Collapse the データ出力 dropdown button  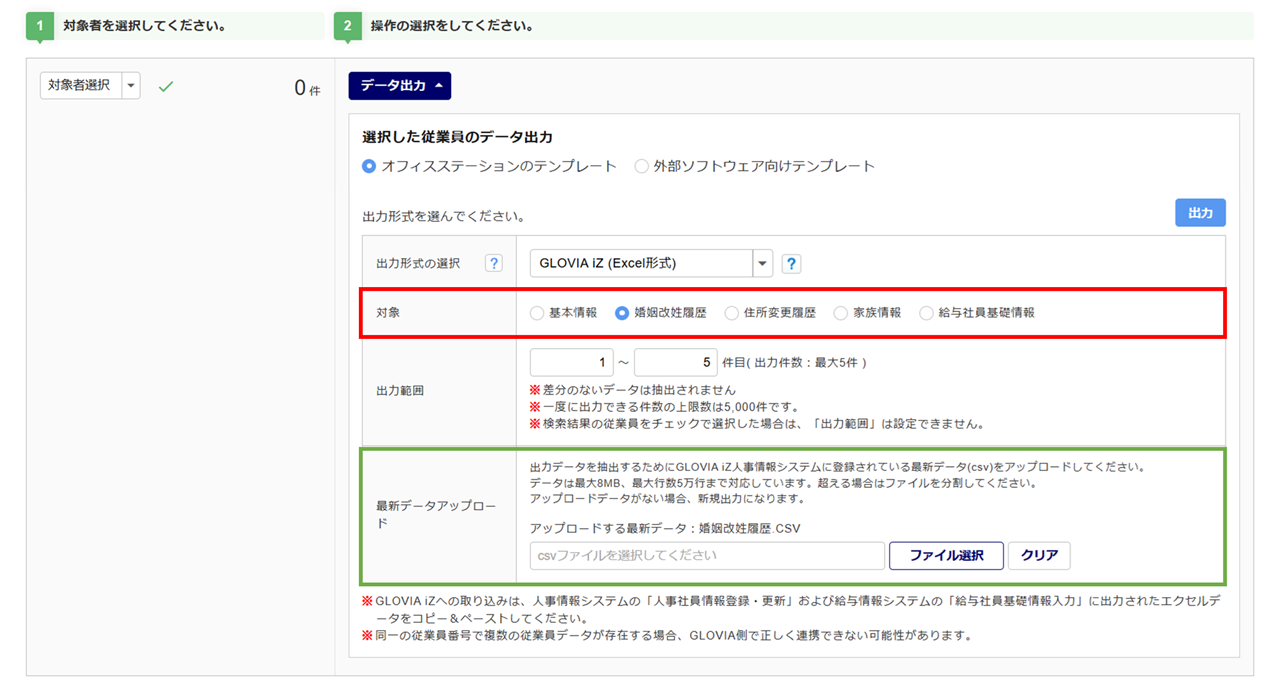tap(399, 86)
